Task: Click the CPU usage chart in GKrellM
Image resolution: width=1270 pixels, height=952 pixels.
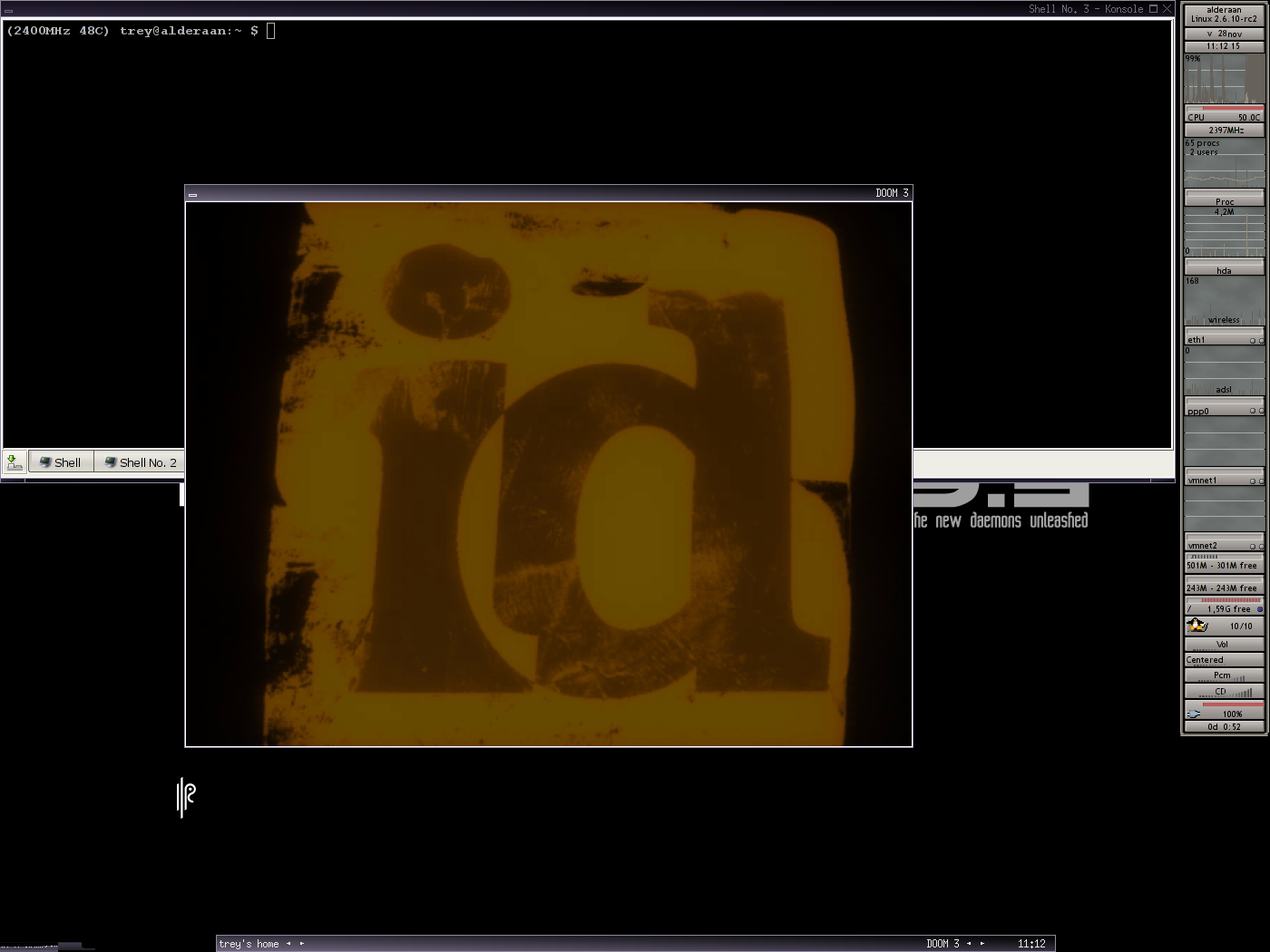Action: point(1224,78)
